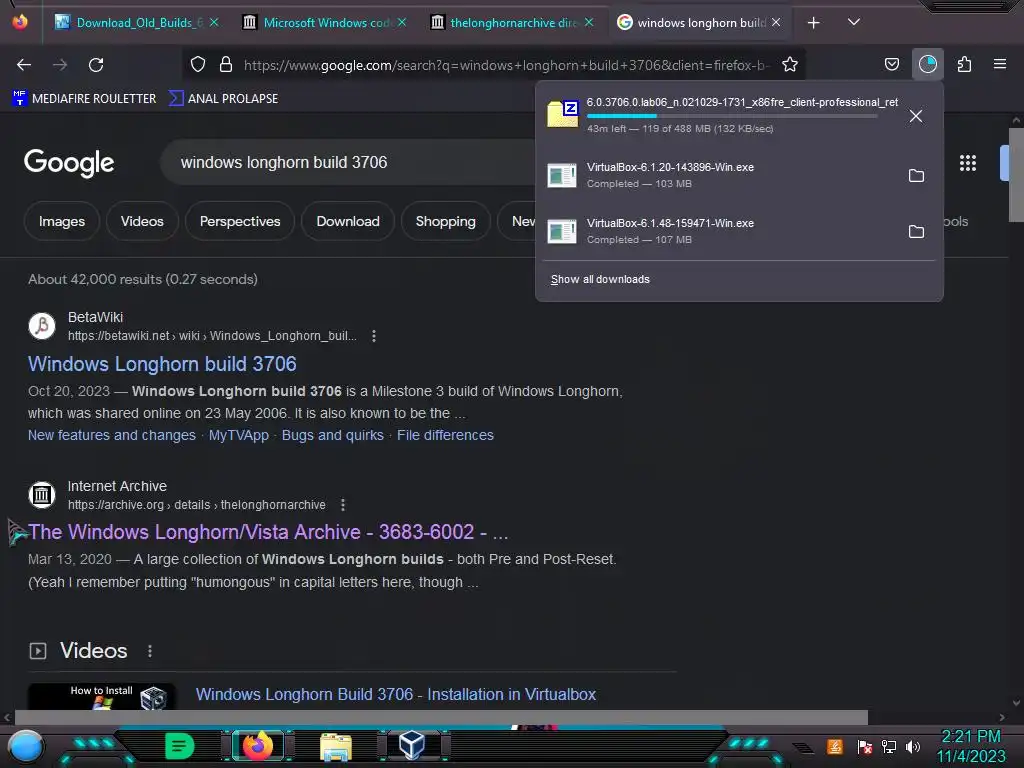
Task: Open BetaWiki result options dots
Action: (x=374, y=336)
